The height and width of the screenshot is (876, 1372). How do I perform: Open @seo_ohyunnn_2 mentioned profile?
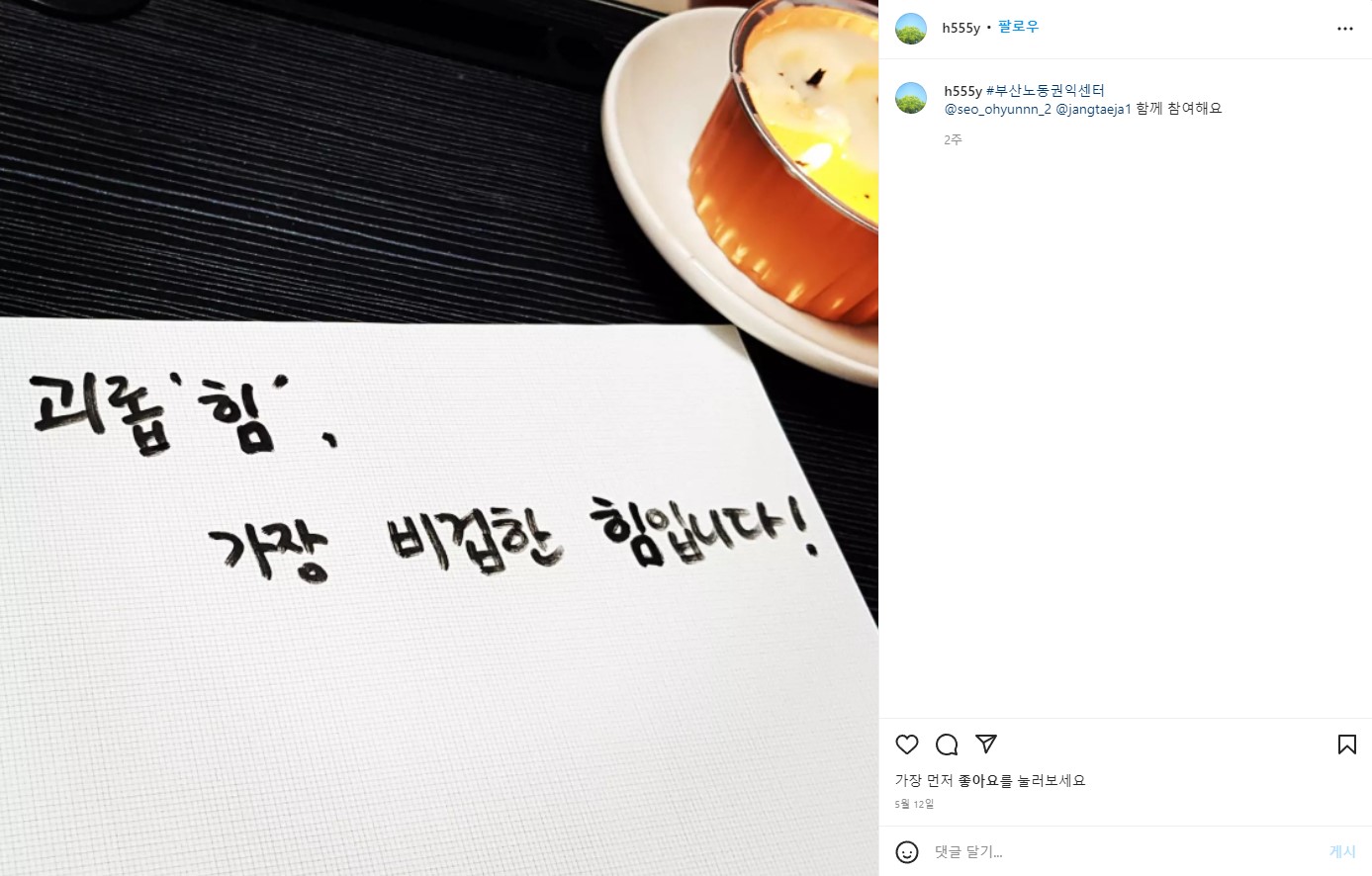[998, 109]
